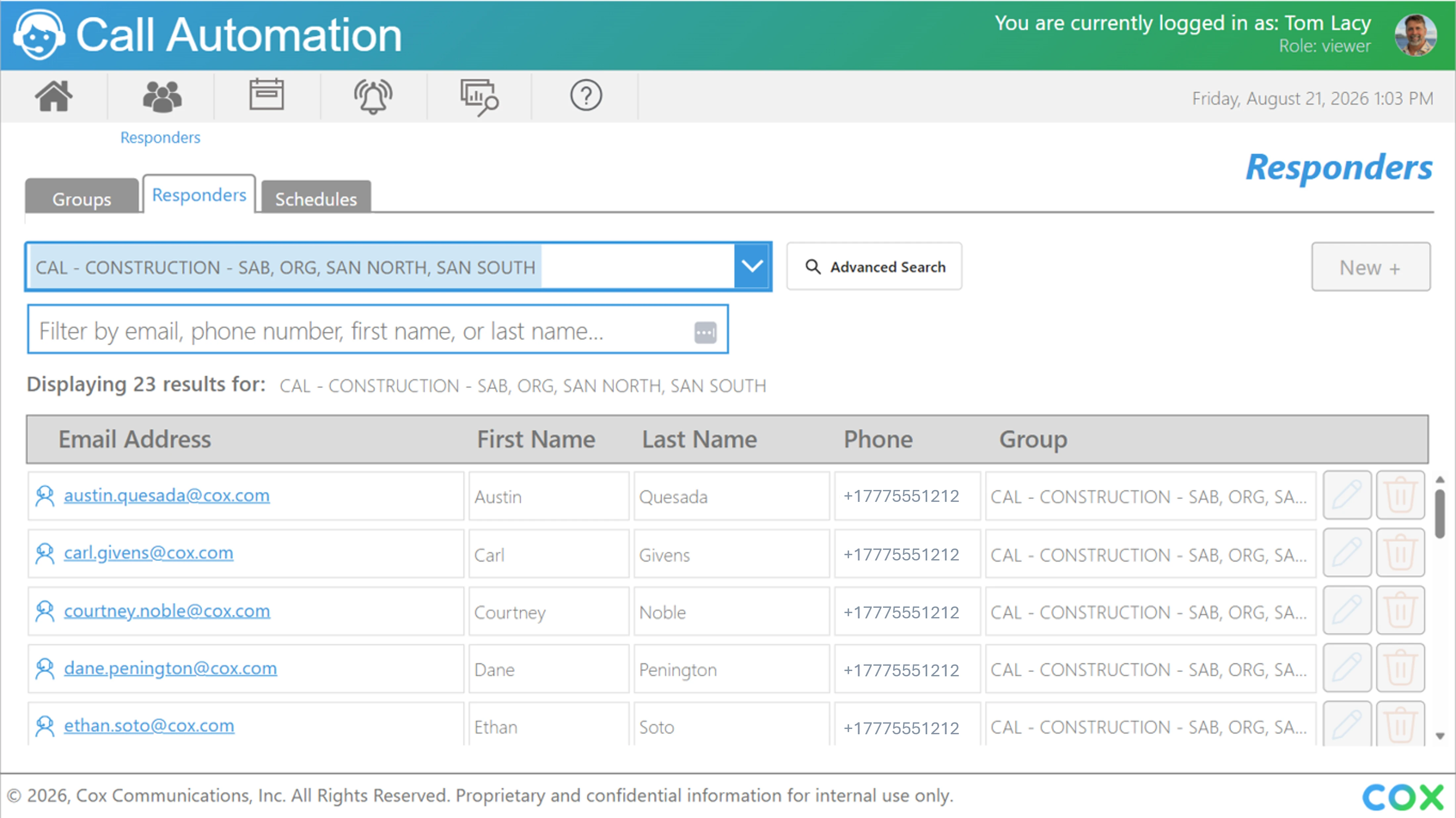The width and height of the screenshot is (1456, 818).
Task: Open the dane.penington@cox.com email link
Action: 170,668
